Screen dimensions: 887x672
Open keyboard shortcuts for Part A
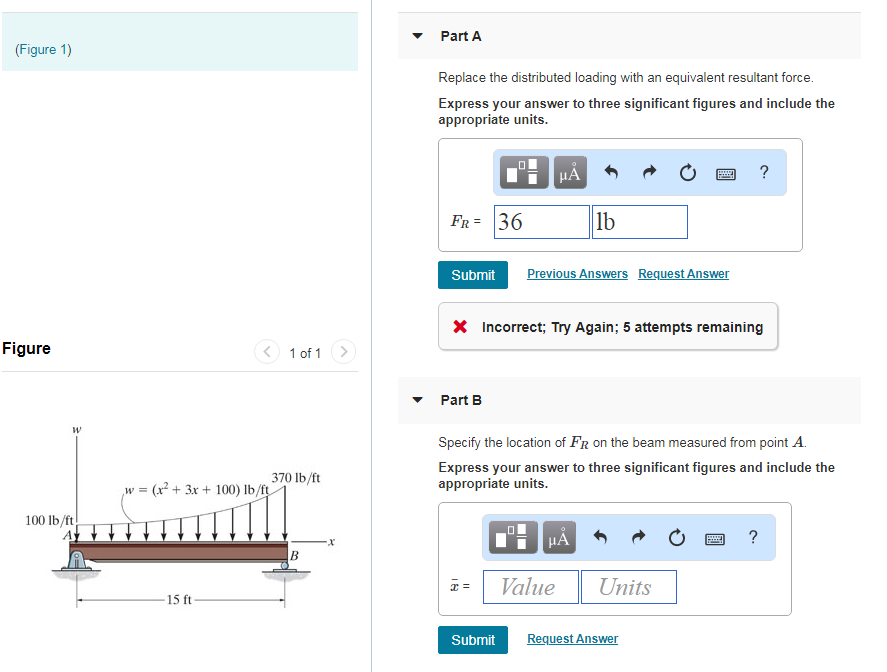(727, 172)
